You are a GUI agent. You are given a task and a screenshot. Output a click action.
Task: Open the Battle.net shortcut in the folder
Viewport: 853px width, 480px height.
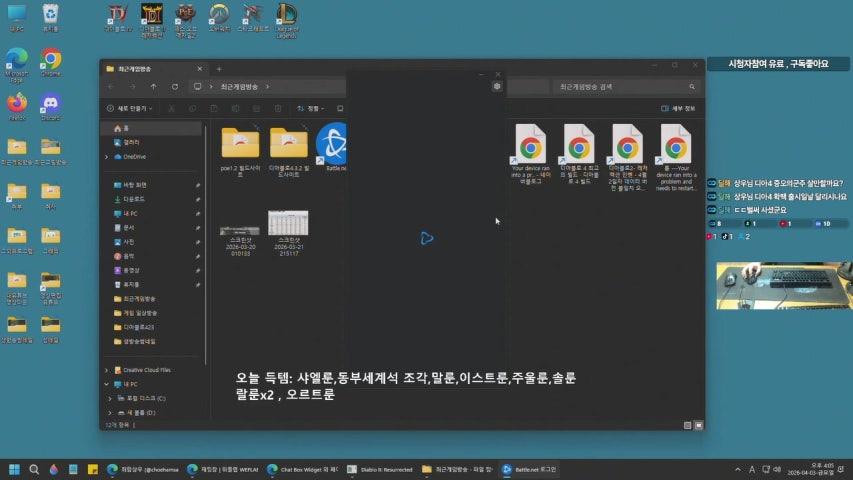click(331, 147)
